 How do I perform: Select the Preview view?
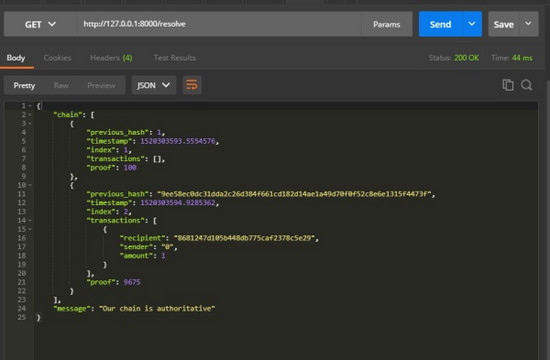tap(101, 85)
